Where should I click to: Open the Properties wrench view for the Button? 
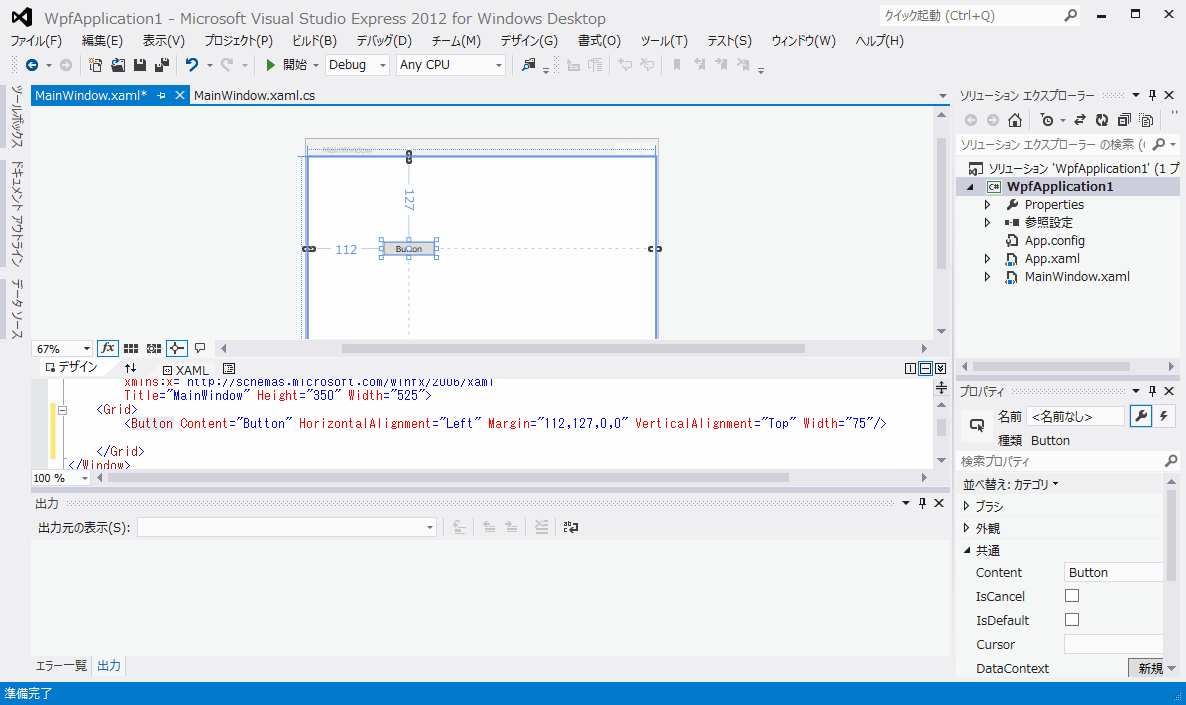pos(1141,415)
